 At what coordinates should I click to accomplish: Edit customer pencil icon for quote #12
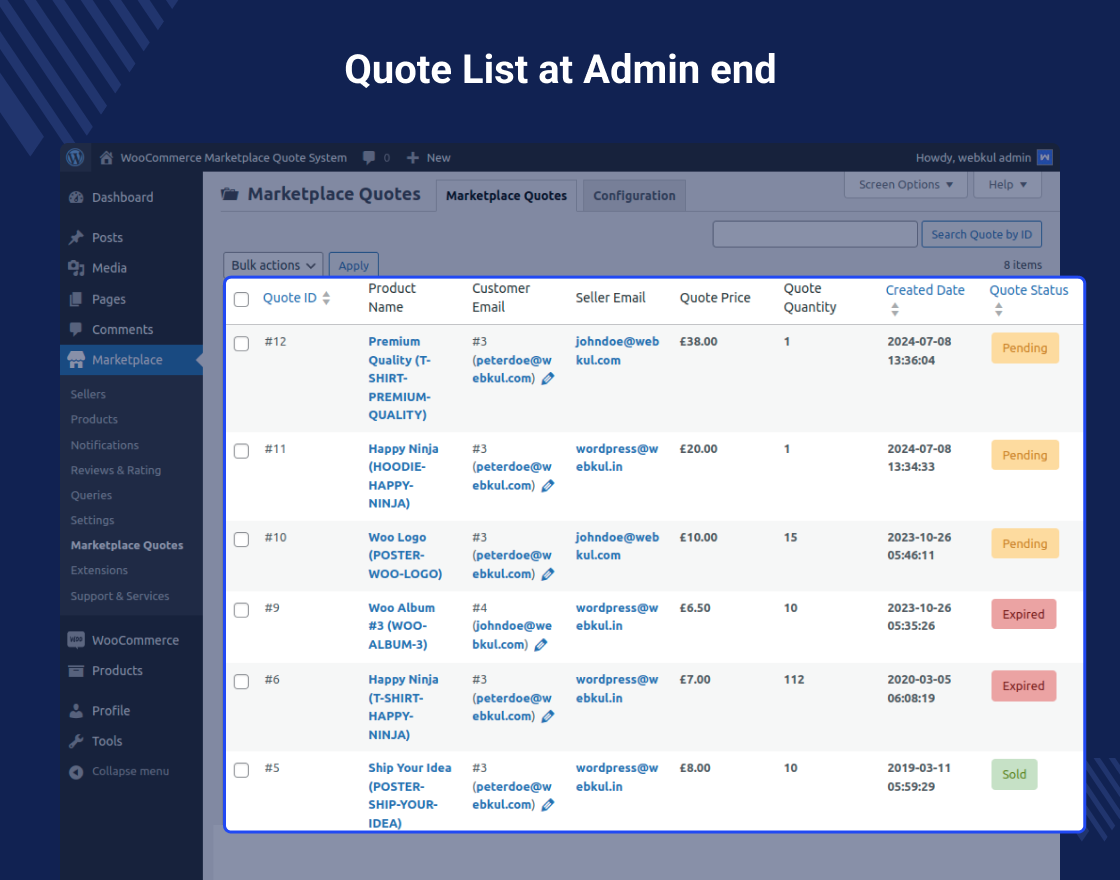(x=548, y=379)
